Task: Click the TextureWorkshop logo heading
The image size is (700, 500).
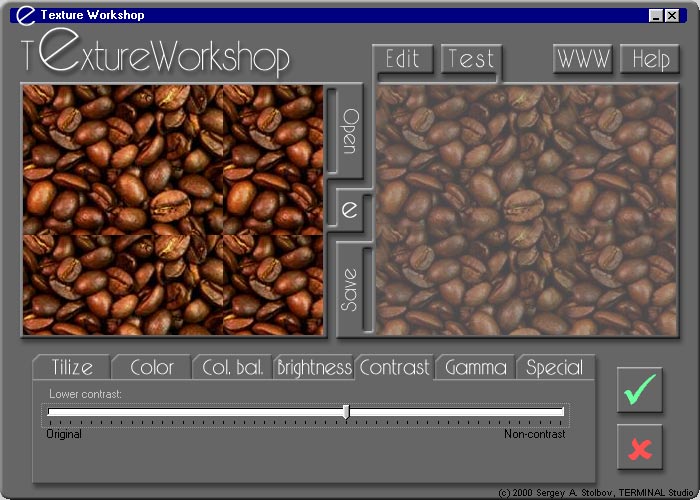Action: point(155,54)
